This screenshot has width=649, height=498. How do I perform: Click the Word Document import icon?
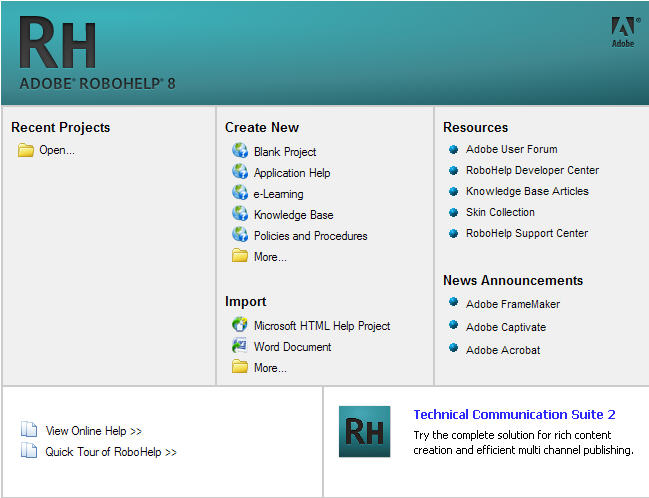(240, 345)
